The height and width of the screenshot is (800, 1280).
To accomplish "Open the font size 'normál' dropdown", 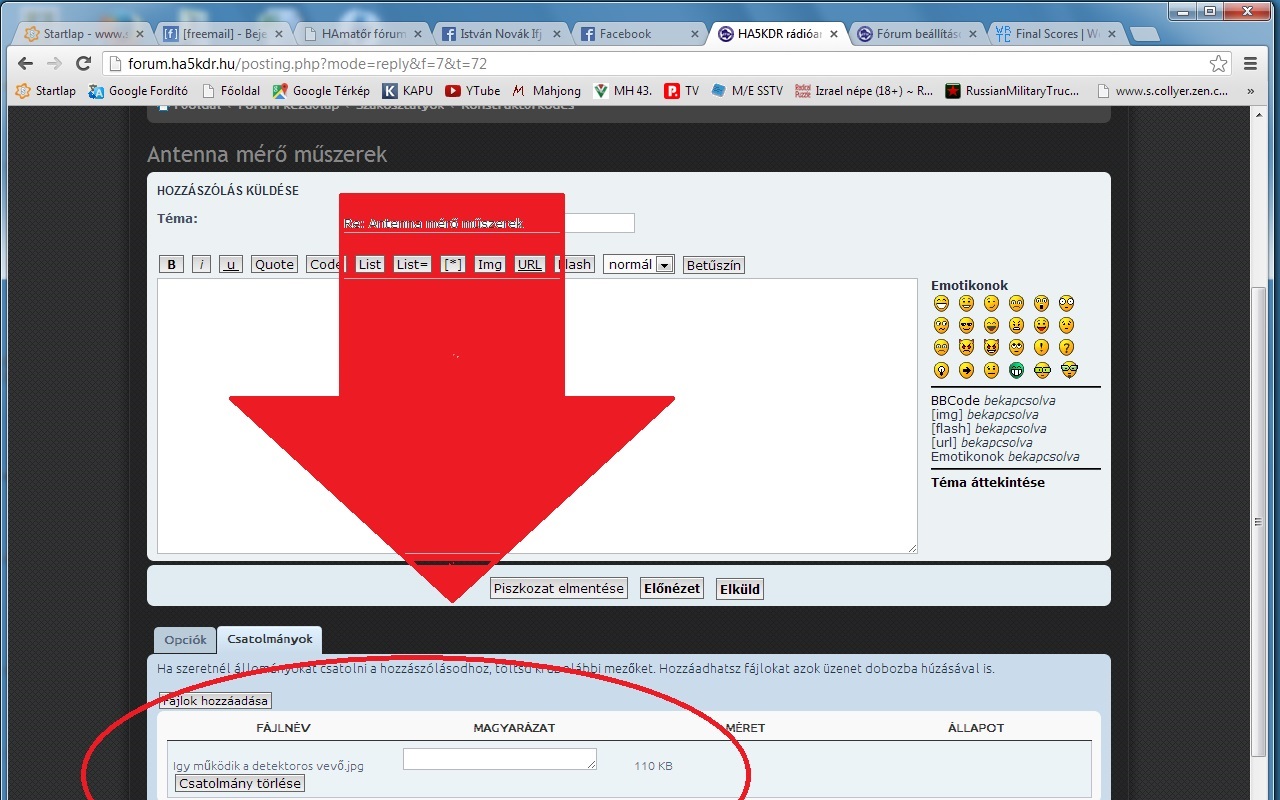I will click(x=638, y=265).
